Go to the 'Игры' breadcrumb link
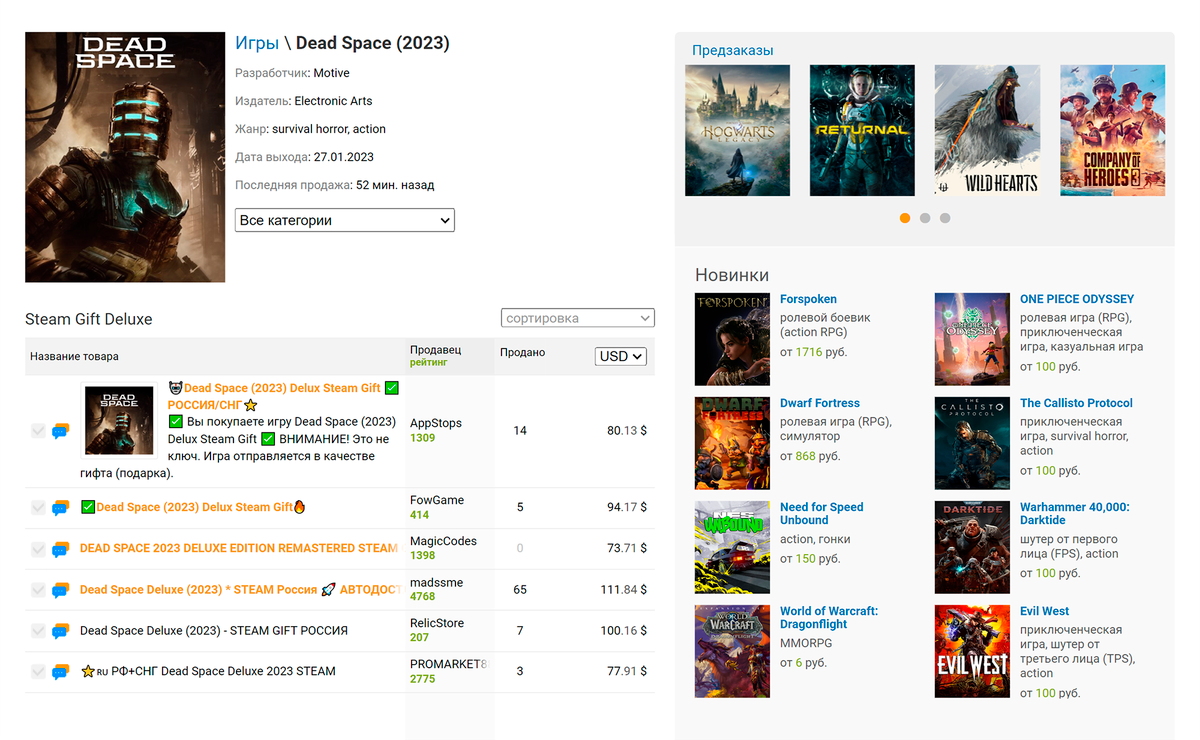Image resolution: width=1200 pixels, height=740 pixels. point(257,43)
